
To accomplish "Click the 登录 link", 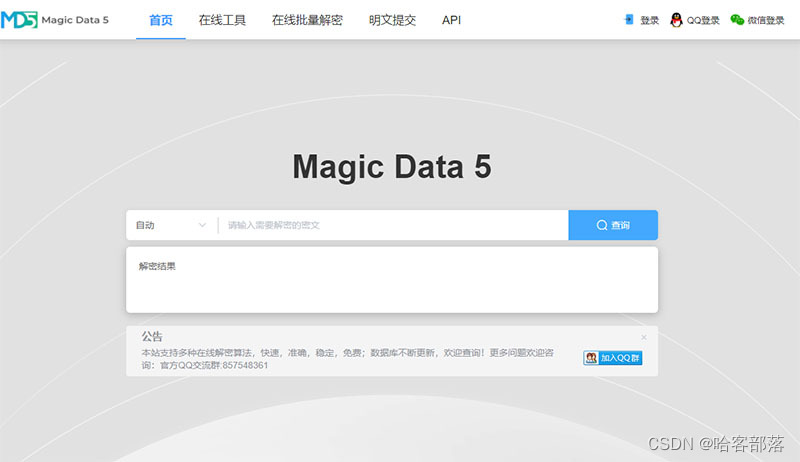I will 649,20.
